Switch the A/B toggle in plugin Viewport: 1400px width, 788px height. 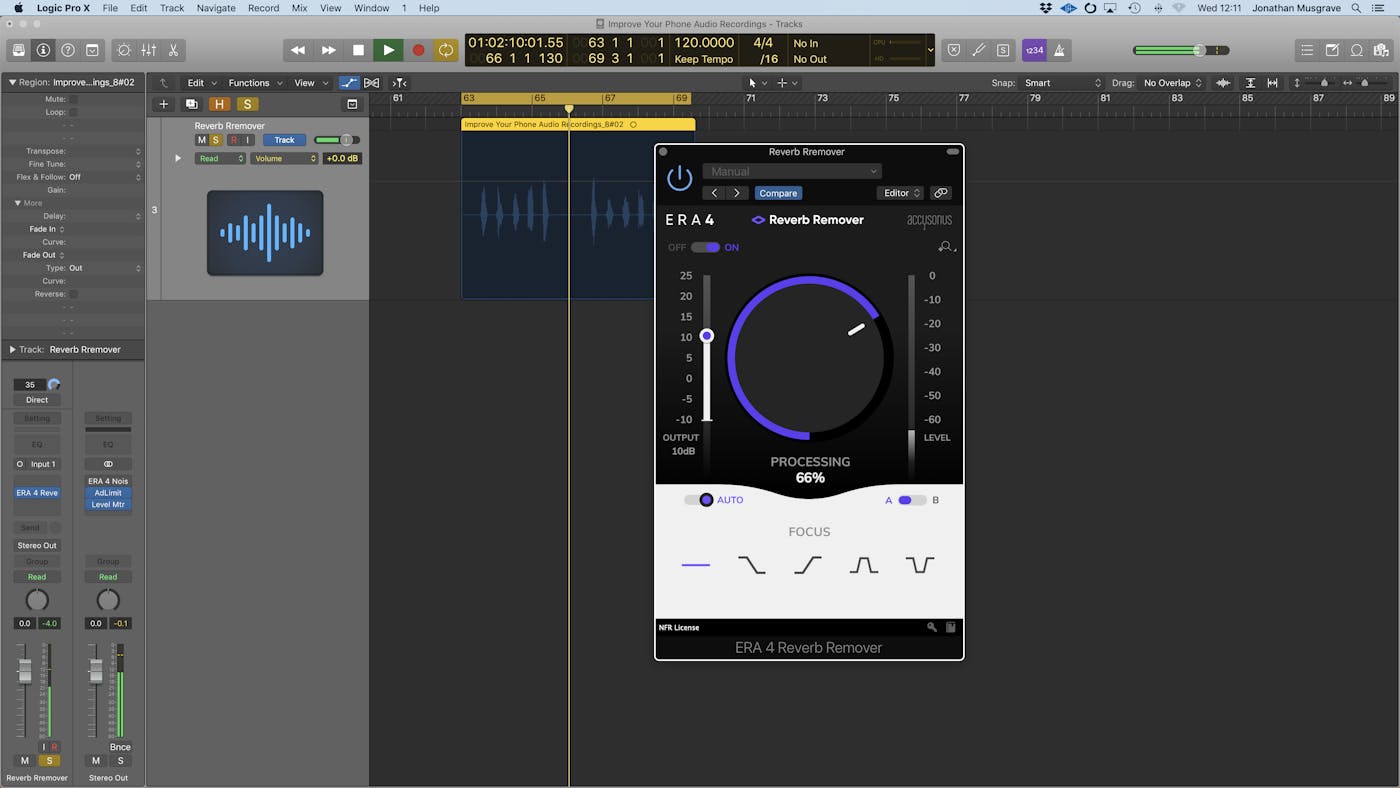click(x=911, y=500)
